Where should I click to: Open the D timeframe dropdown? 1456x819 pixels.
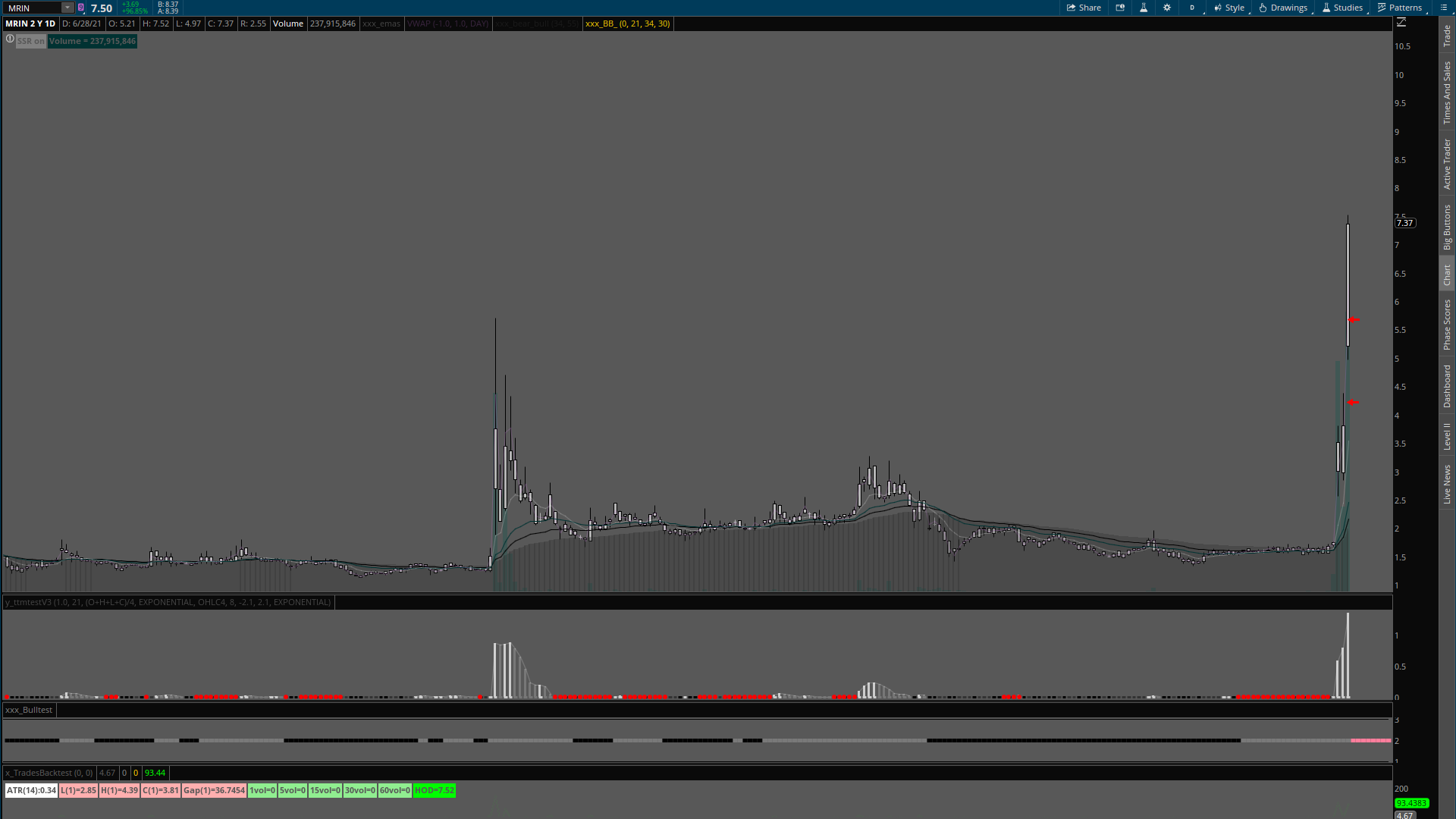click(1192, 8)
